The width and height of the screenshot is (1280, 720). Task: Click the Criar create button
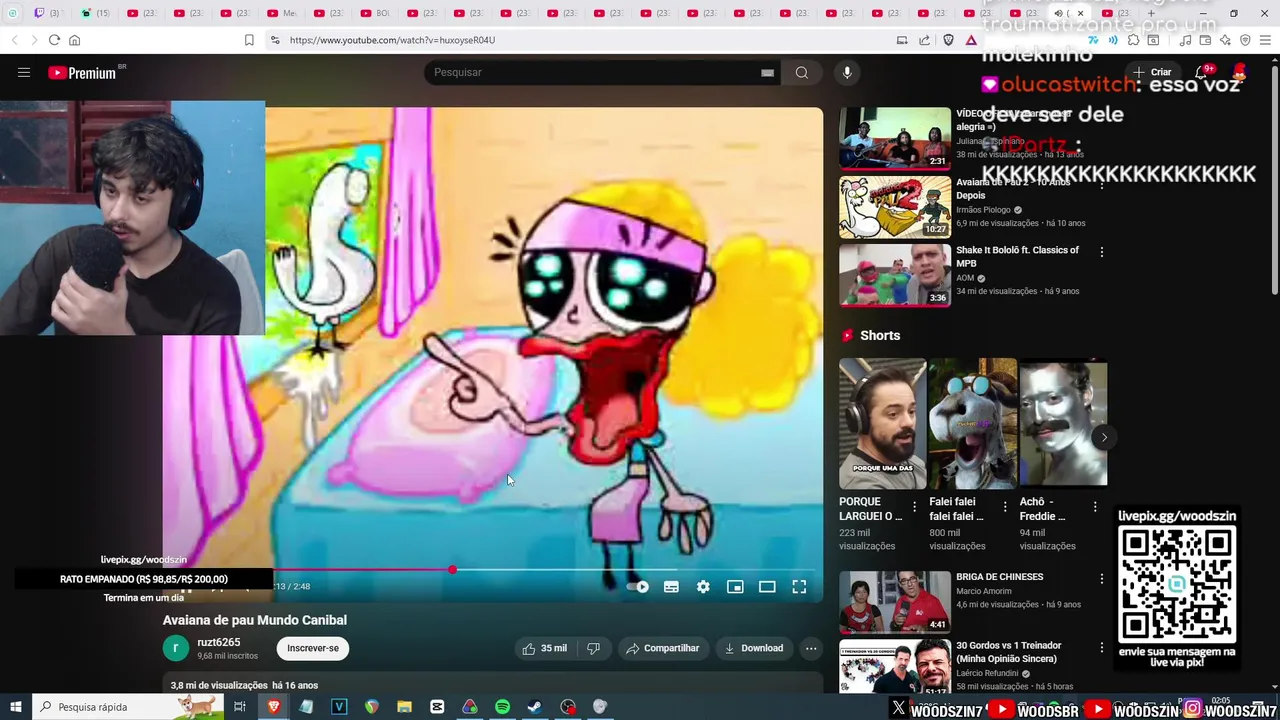[x=1152, y=72]
